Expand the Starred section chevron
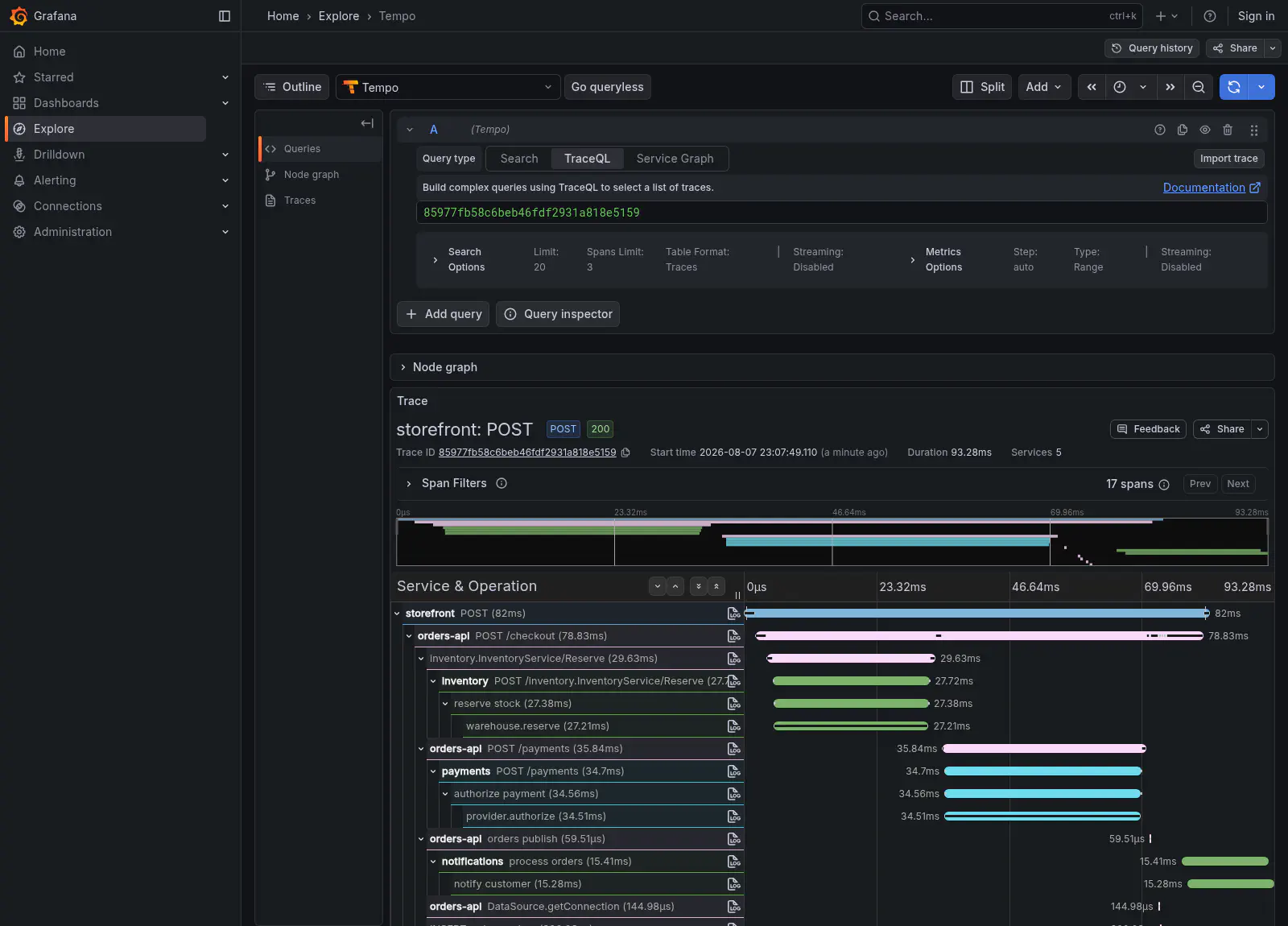 225,77
